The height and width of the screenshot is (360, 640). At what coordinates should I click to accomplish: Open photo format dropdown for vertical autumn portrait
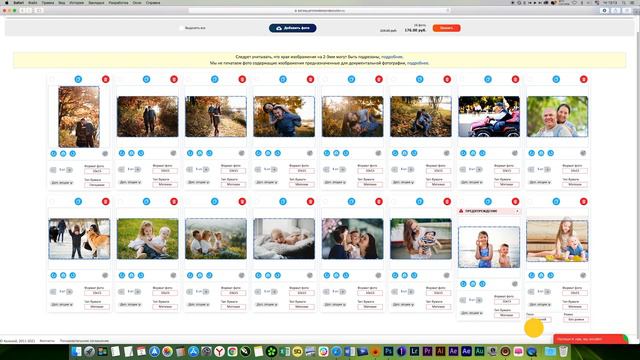(97, 171)
